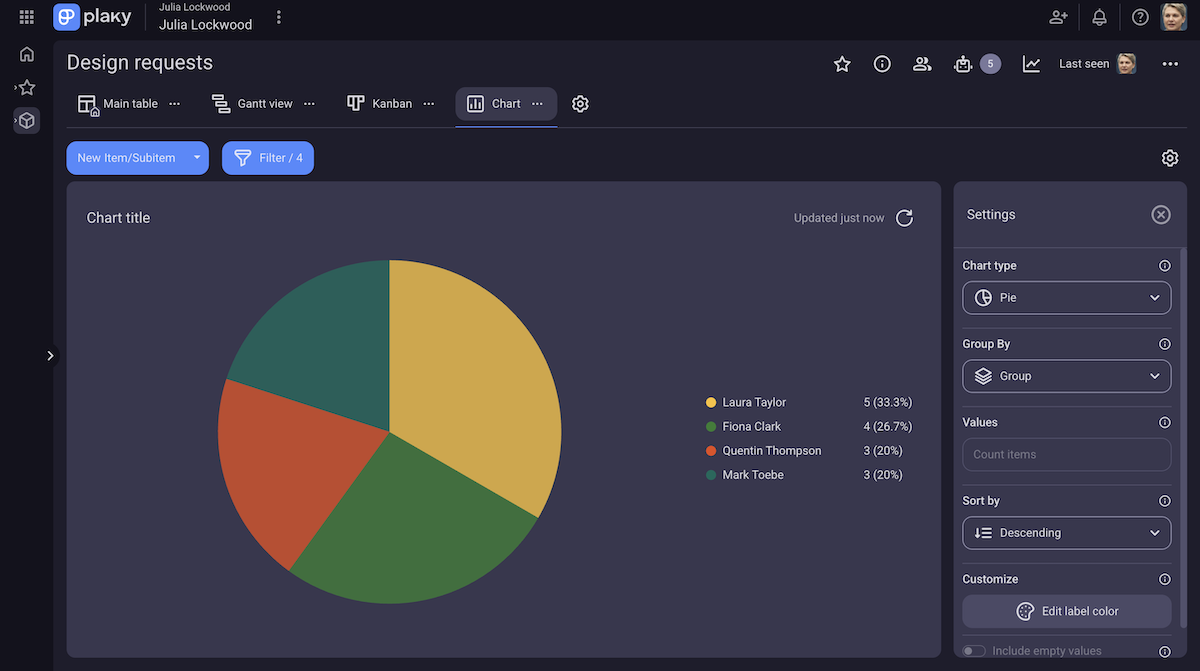Enable the Include empty values toggle
1200x671 pixels.
click(972, 650)
